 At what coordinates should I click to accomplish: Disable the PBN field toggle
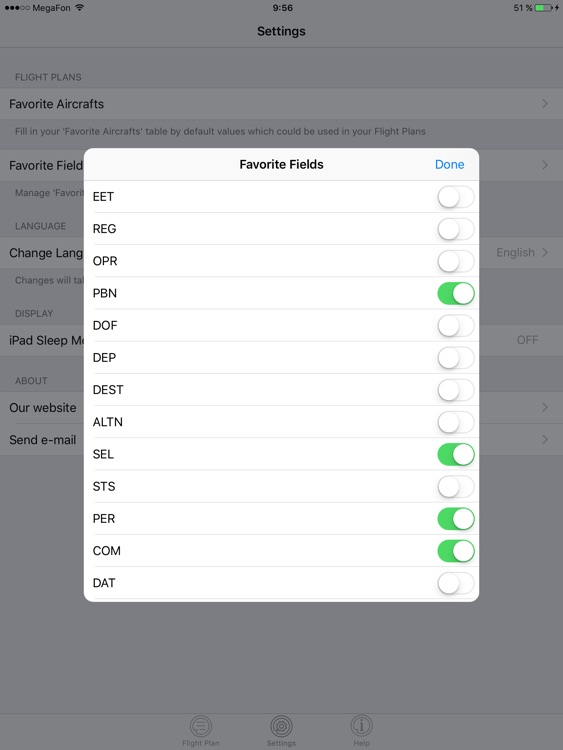click(x=456, y=294)
